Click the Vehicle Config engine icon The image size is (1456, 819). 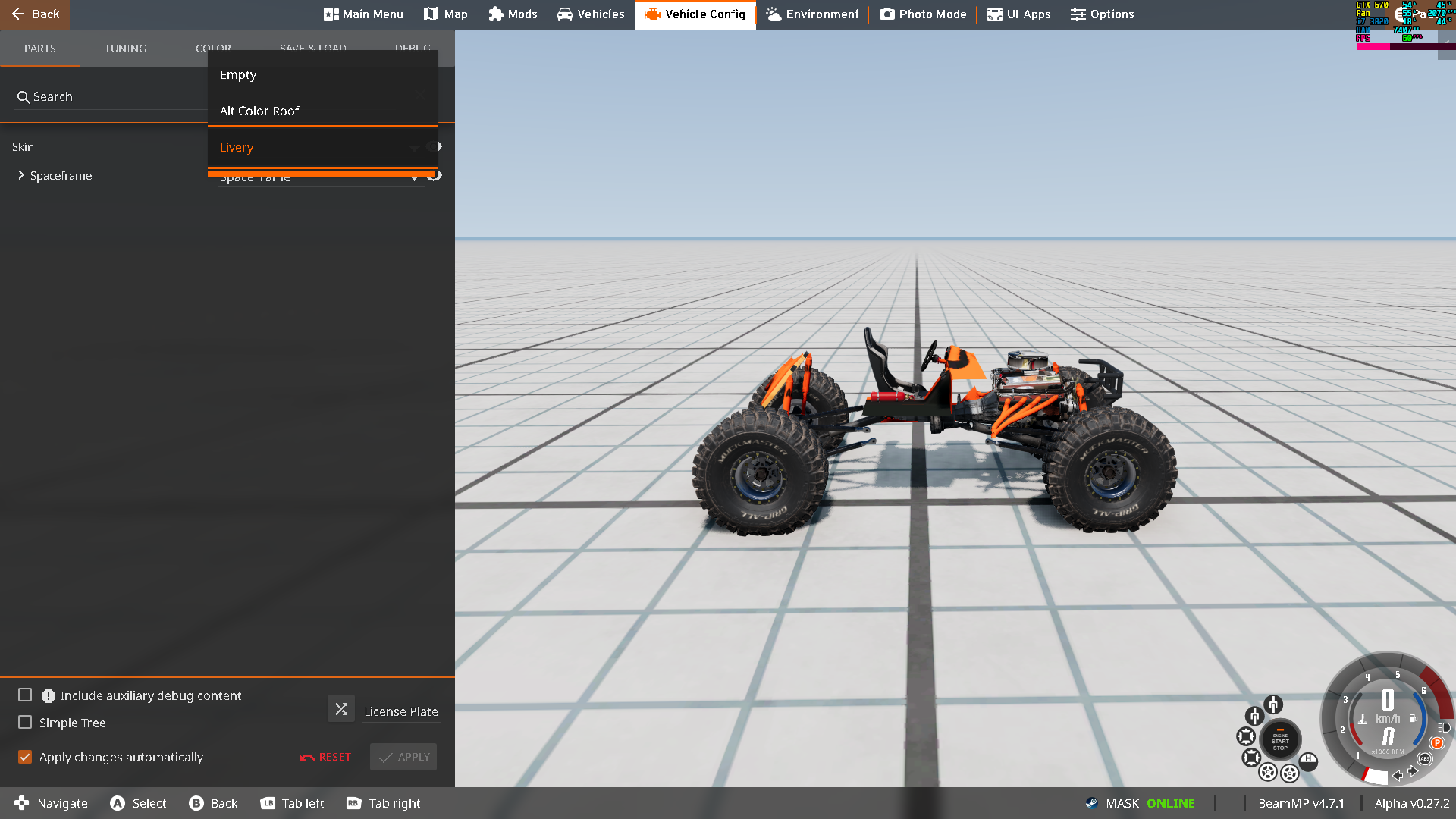pos(652,14)
